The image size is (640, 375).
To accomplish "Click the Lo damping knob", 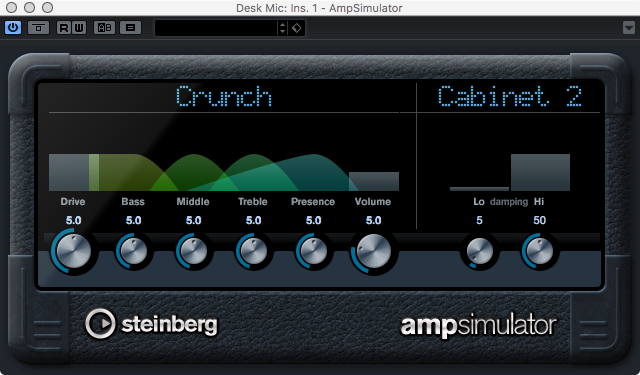I will click(480, 251).
